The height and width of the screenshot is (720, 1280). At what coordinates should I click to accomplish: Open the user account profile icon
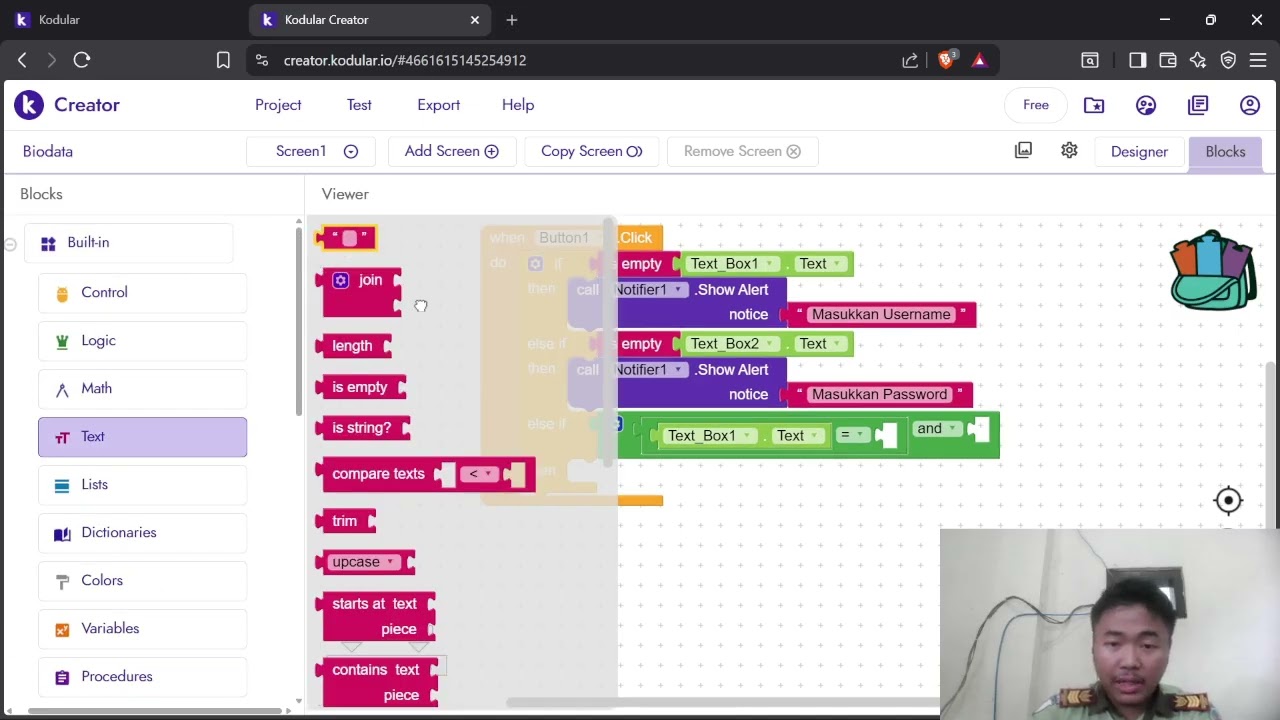coord(1250,105)
